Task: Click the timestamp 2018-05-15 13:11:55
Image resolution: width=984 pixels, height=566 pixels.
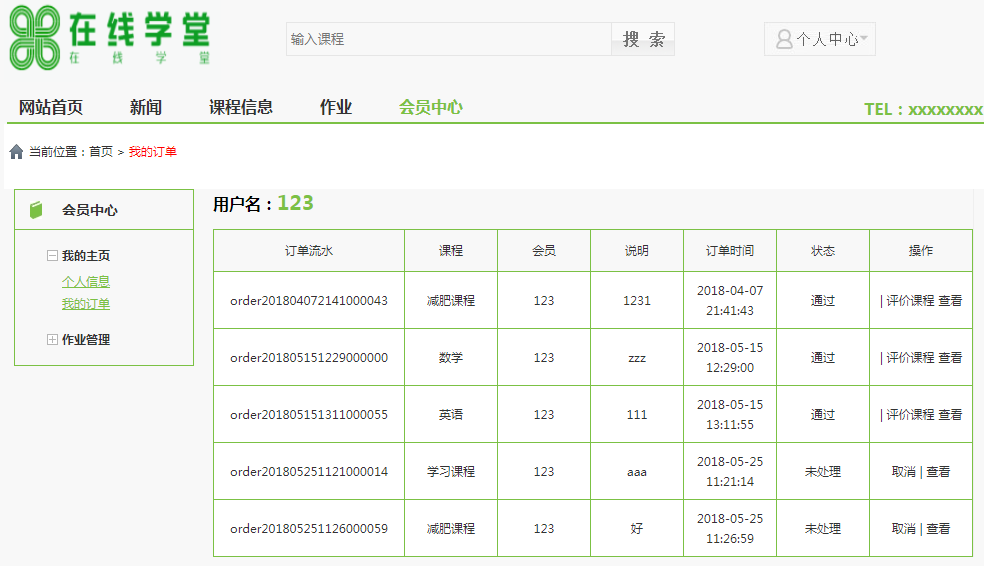Action: [730, 415]
